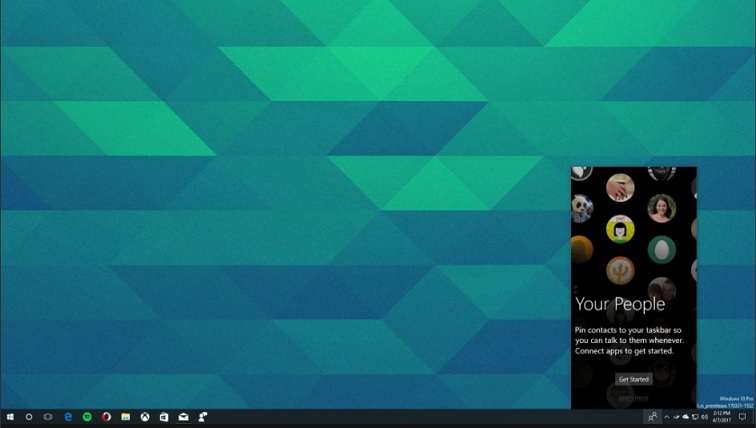This screenshot has height=428, width=756.
Task: Expand hidden system tray icons
Action: click(667, 416)
